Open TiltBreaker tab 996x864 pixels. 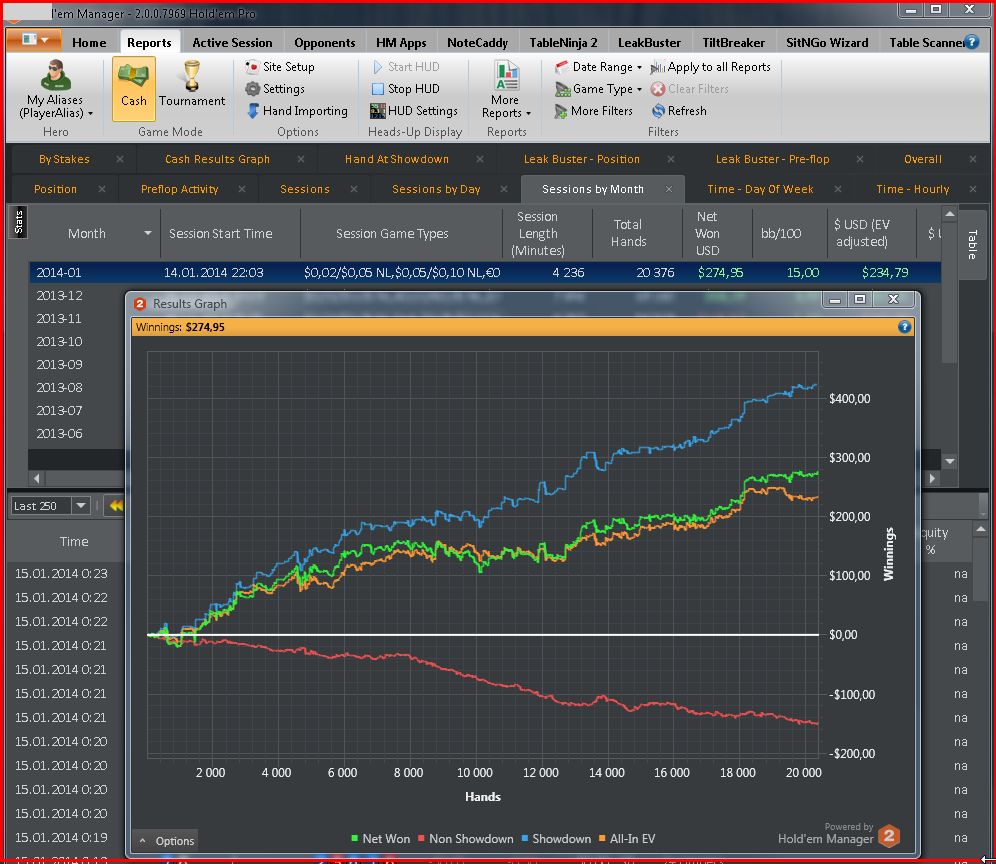[733, 43]
